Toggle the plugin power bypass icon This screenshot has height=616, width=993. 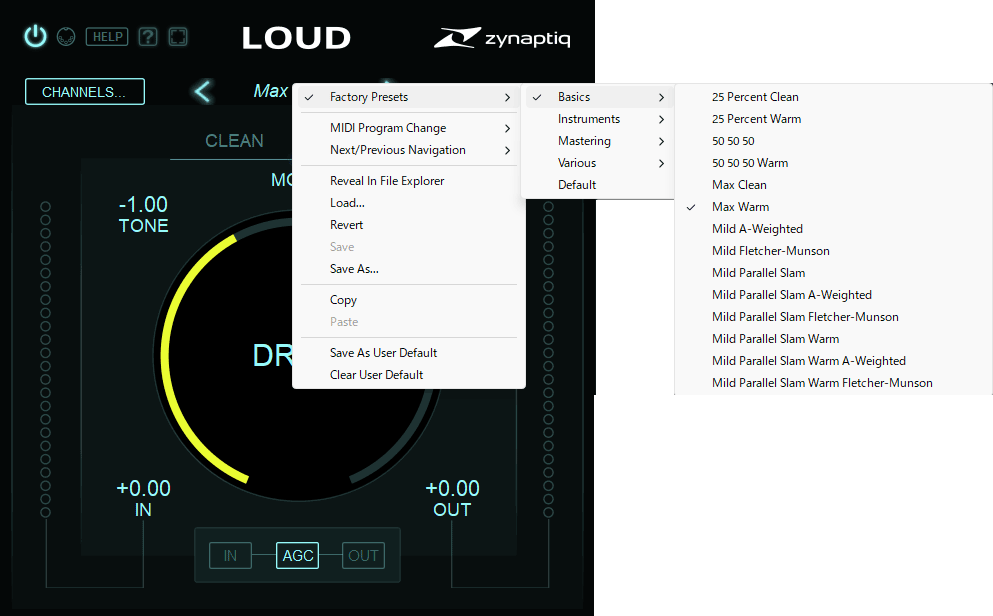click(35, 36)
